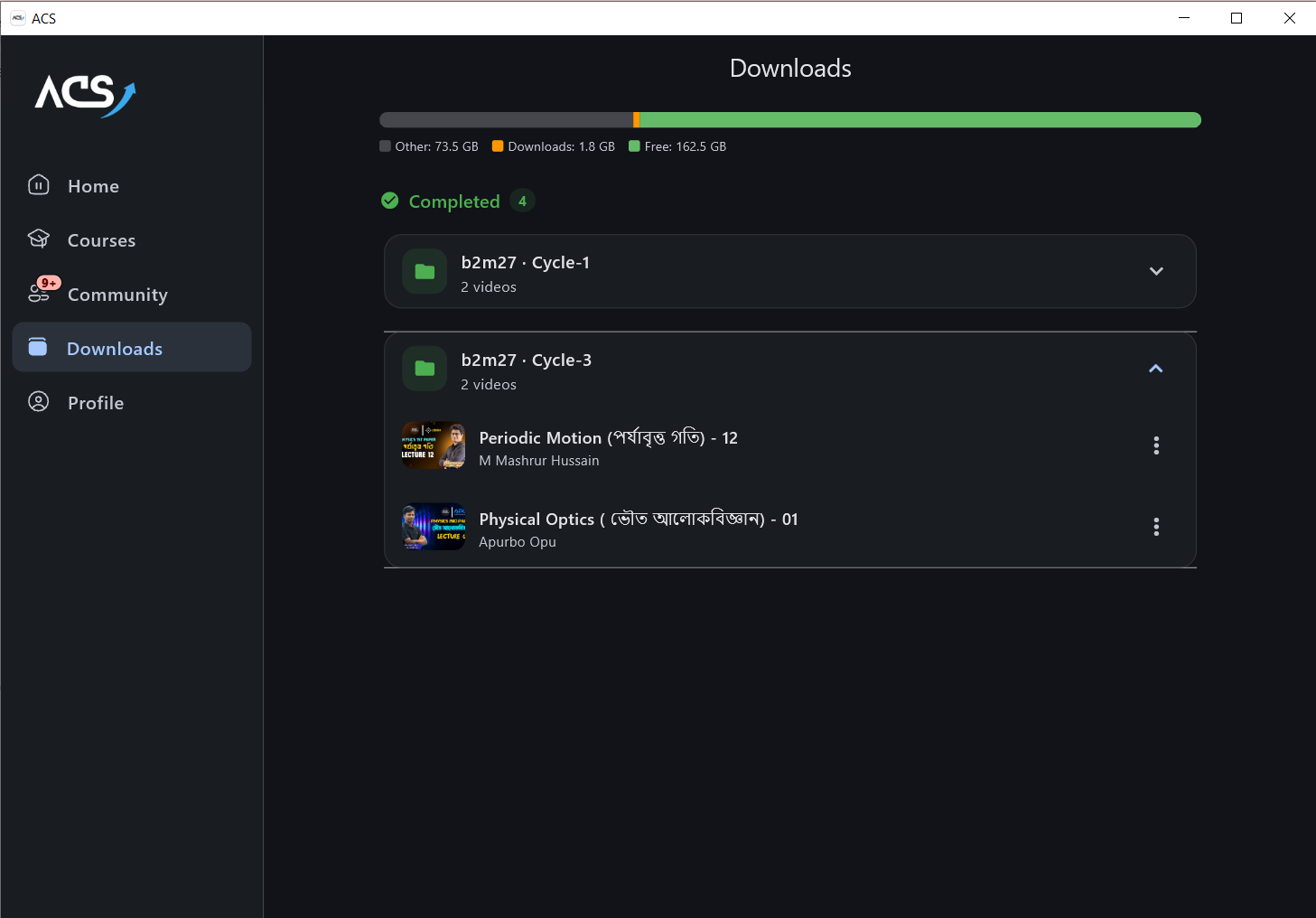The image size is (1316, 918).
Task: Click the "Downloads: 1.8 GB" storage label
Action: (x=562, y=146)
